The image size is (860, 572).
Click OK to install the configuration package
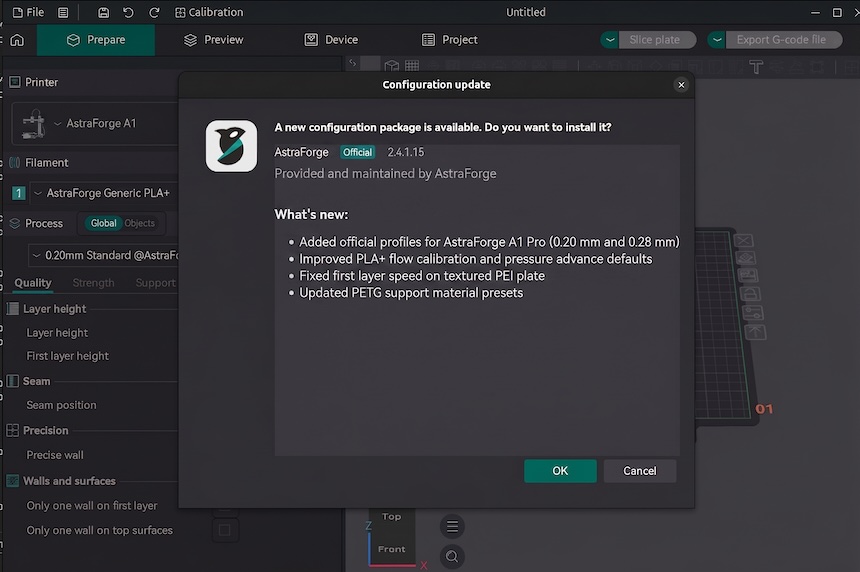(x=560, y=471)
